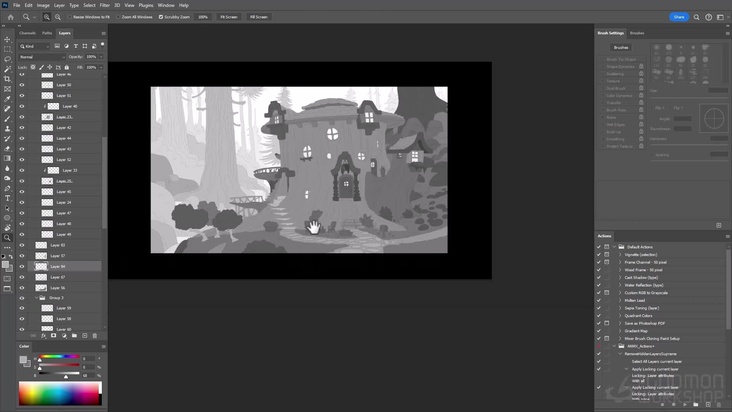Click the Brushes button in Brush Settings
The width and height of the screenshot is (732, 412).
pos(621,48)
